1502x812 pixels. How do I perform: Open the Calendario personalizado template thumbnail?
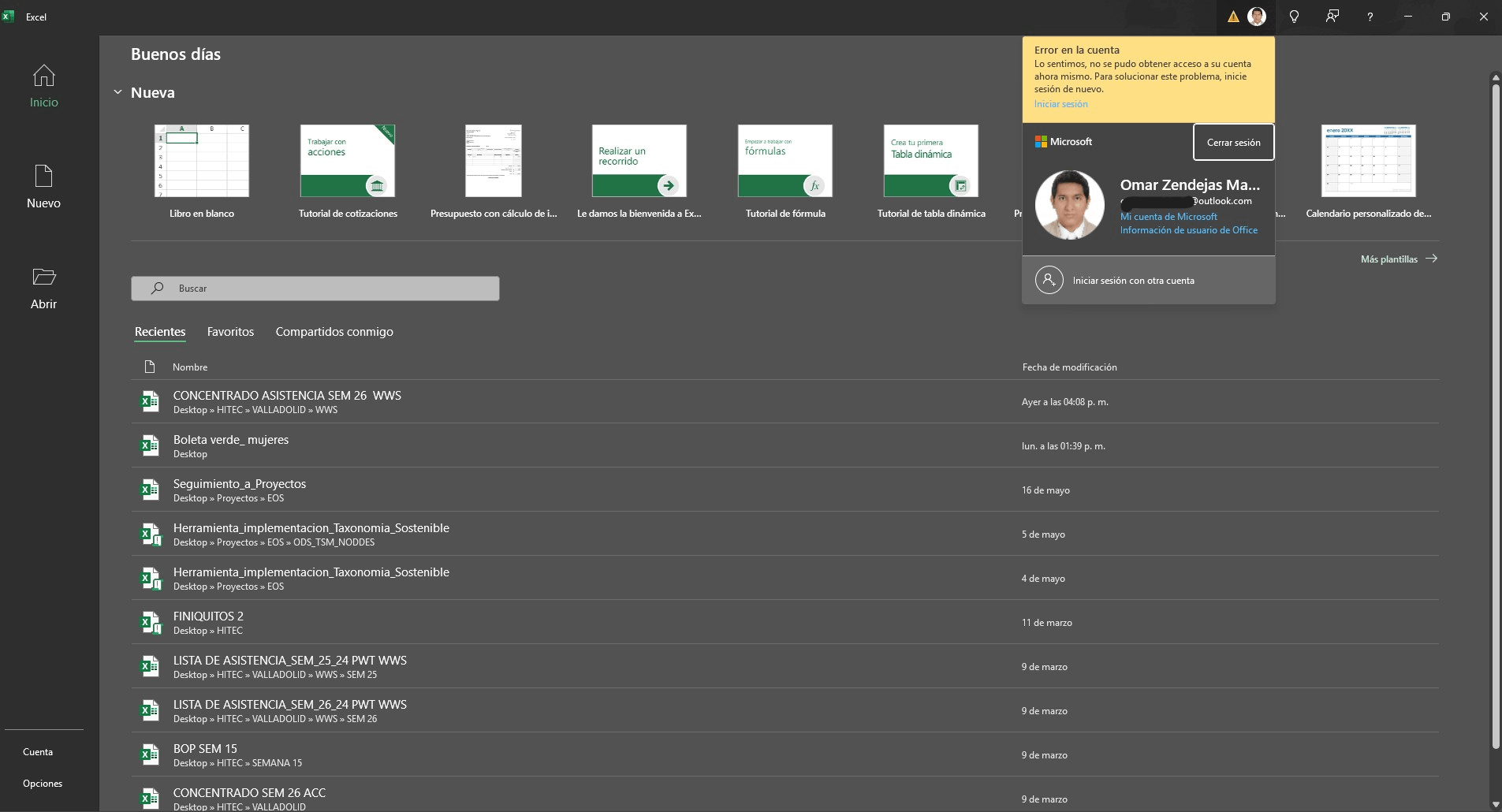(x=1369, y=161)
